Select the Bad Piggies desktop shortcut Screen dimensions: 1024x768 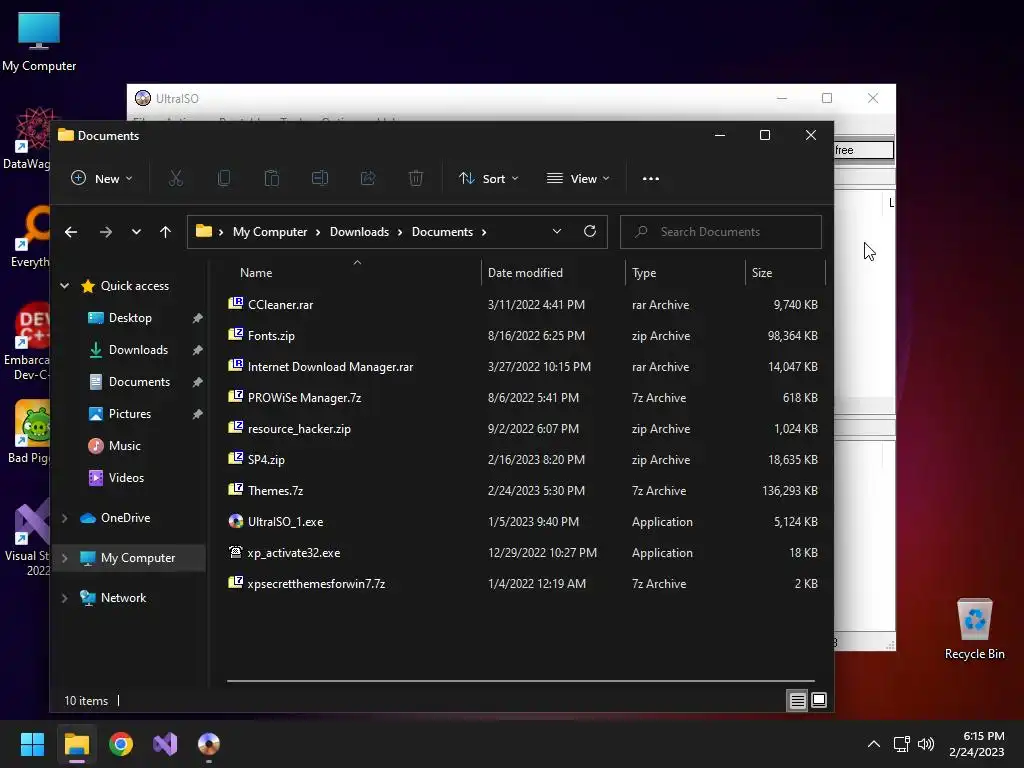[28, 431]
